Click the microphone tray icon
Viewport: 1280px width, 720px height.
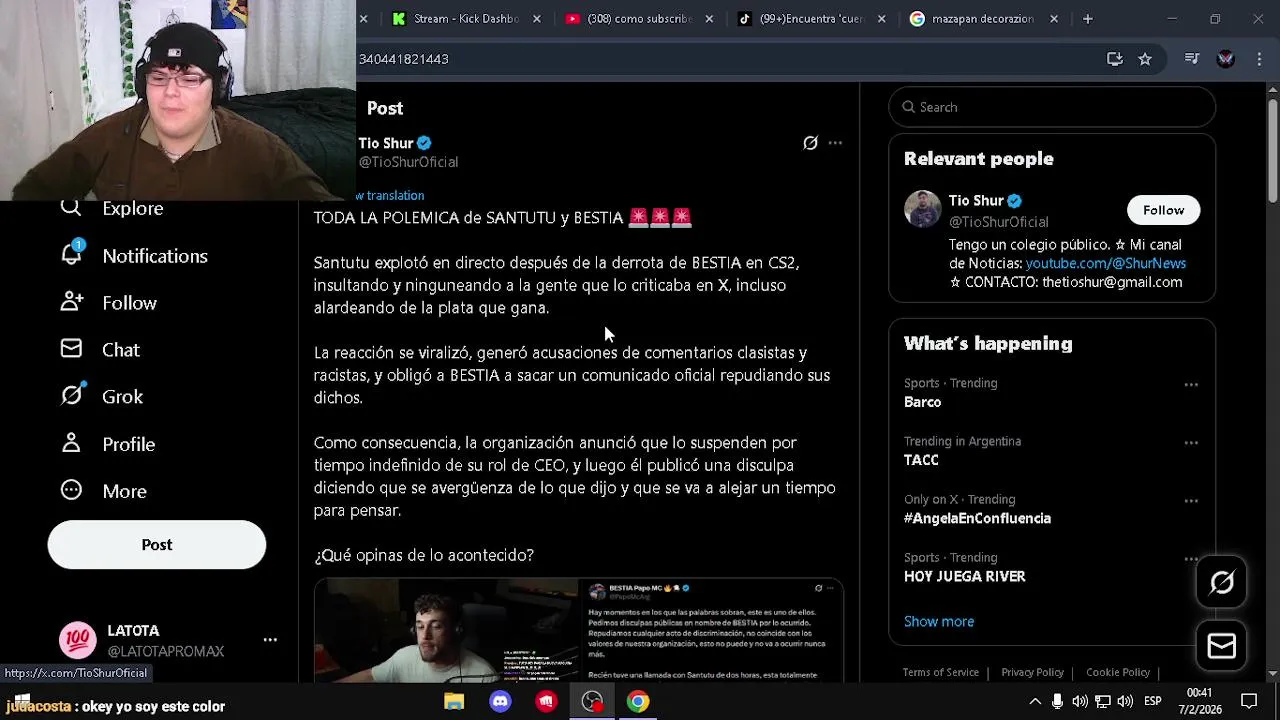[x=1057, y=701]
